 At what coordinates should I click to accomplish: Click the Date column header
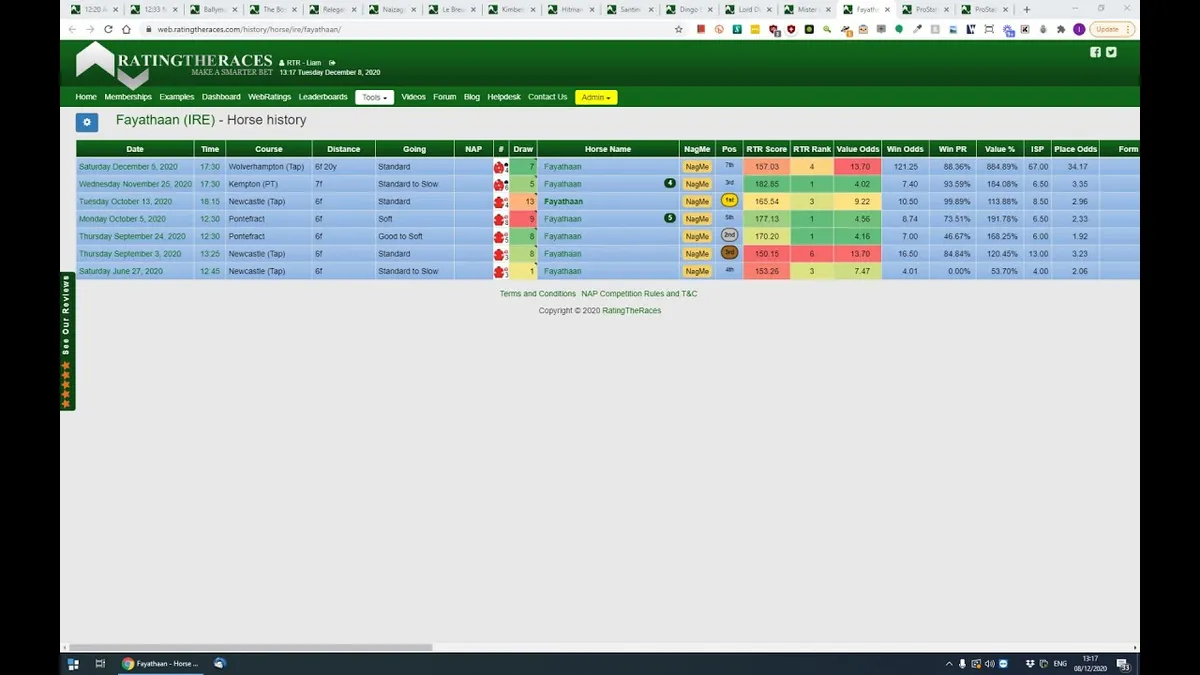pyautogui.click(x=135, y=149)
